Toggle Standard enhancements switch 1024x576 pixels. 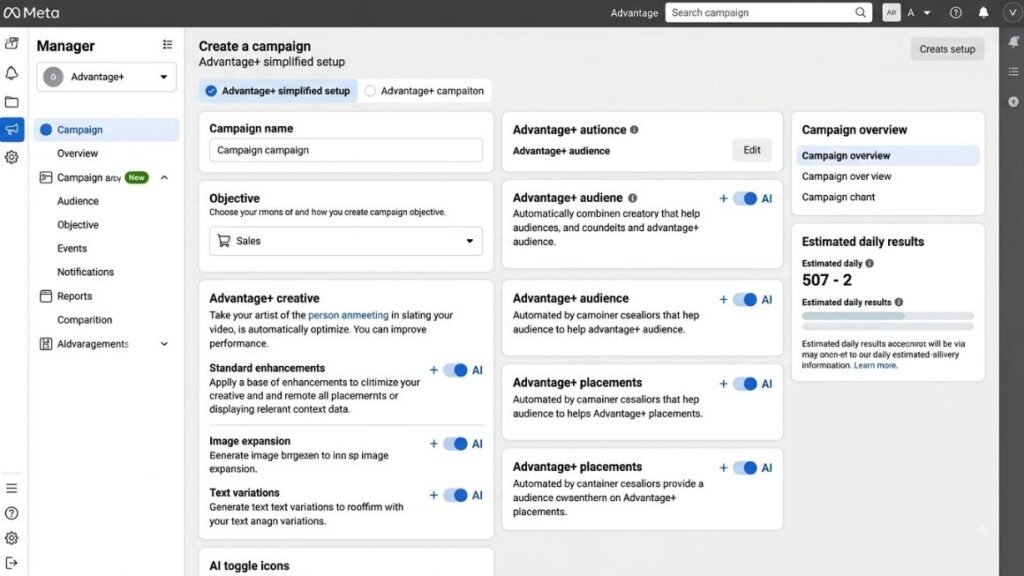[456, 370]
